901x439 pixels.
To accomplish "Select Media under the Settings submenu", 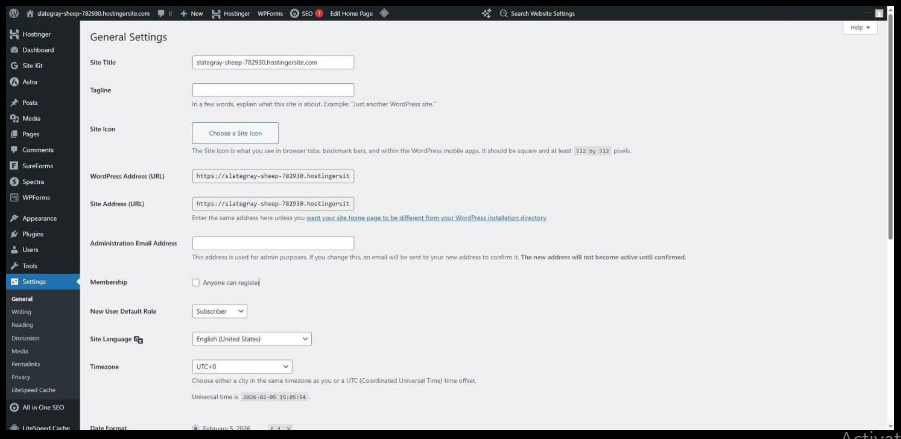I will pos(20,351).
